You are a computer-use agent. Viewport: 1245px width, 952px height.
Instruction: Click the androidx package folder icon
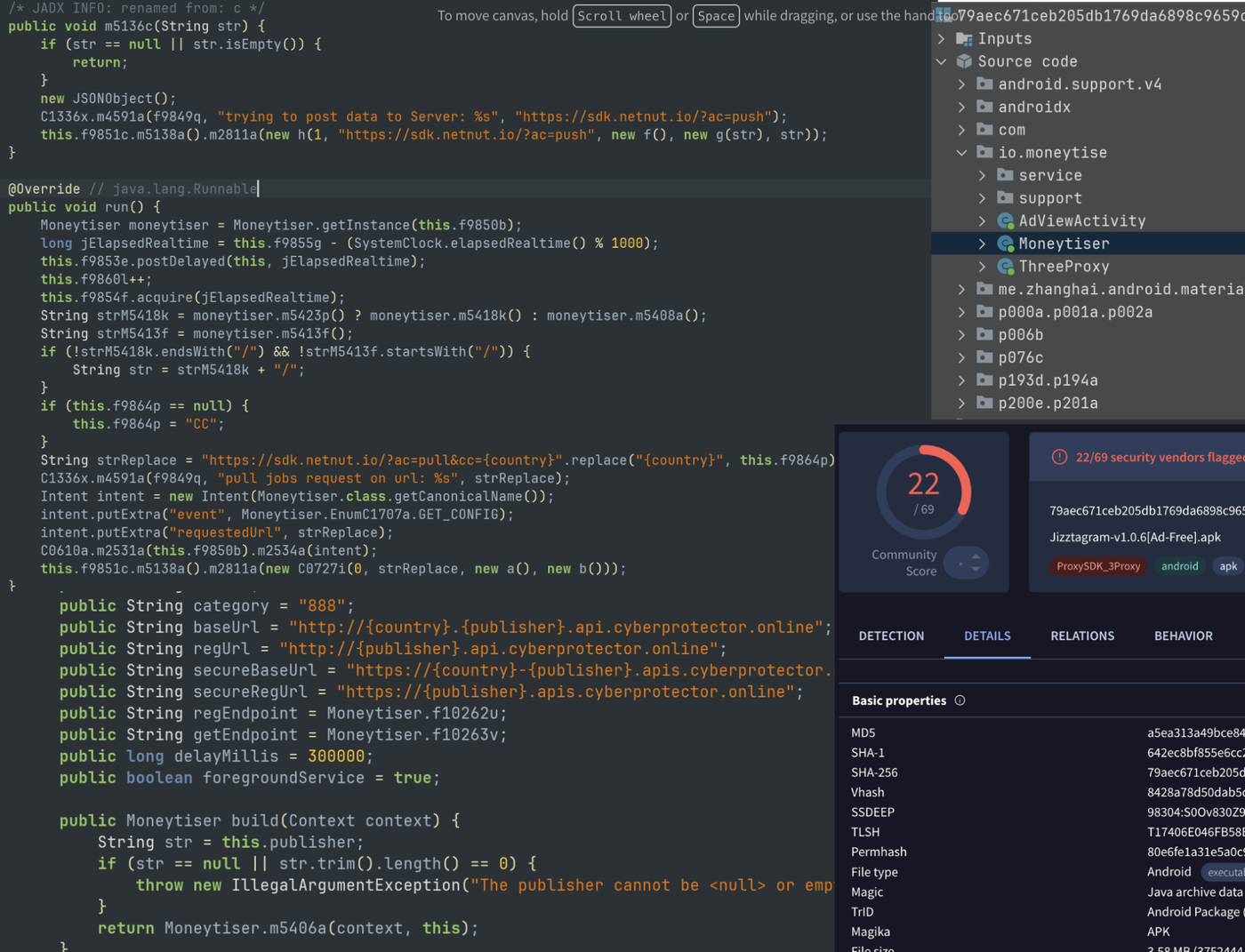coord(984,107)
